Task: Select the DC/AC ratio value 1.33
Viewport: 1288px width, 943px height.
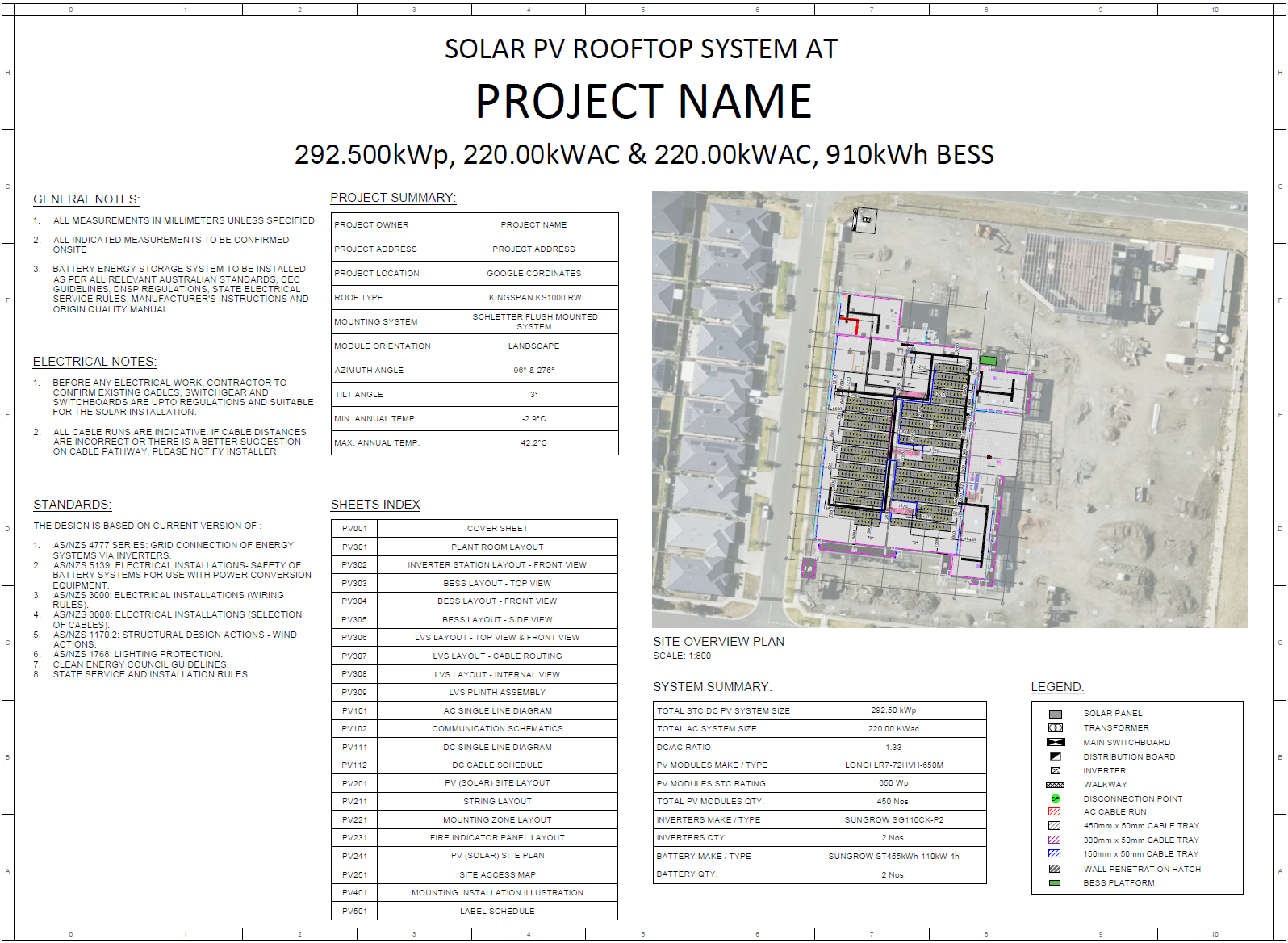Action: [893, 748]
